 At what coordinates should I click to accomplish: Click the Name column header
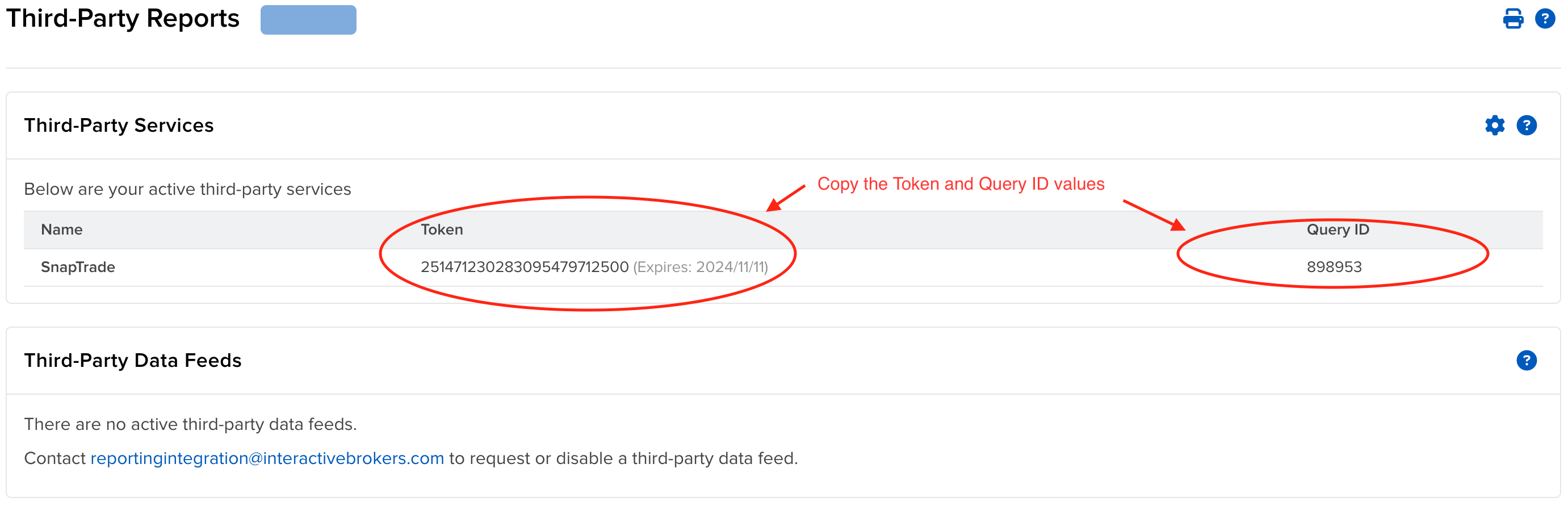61,229
